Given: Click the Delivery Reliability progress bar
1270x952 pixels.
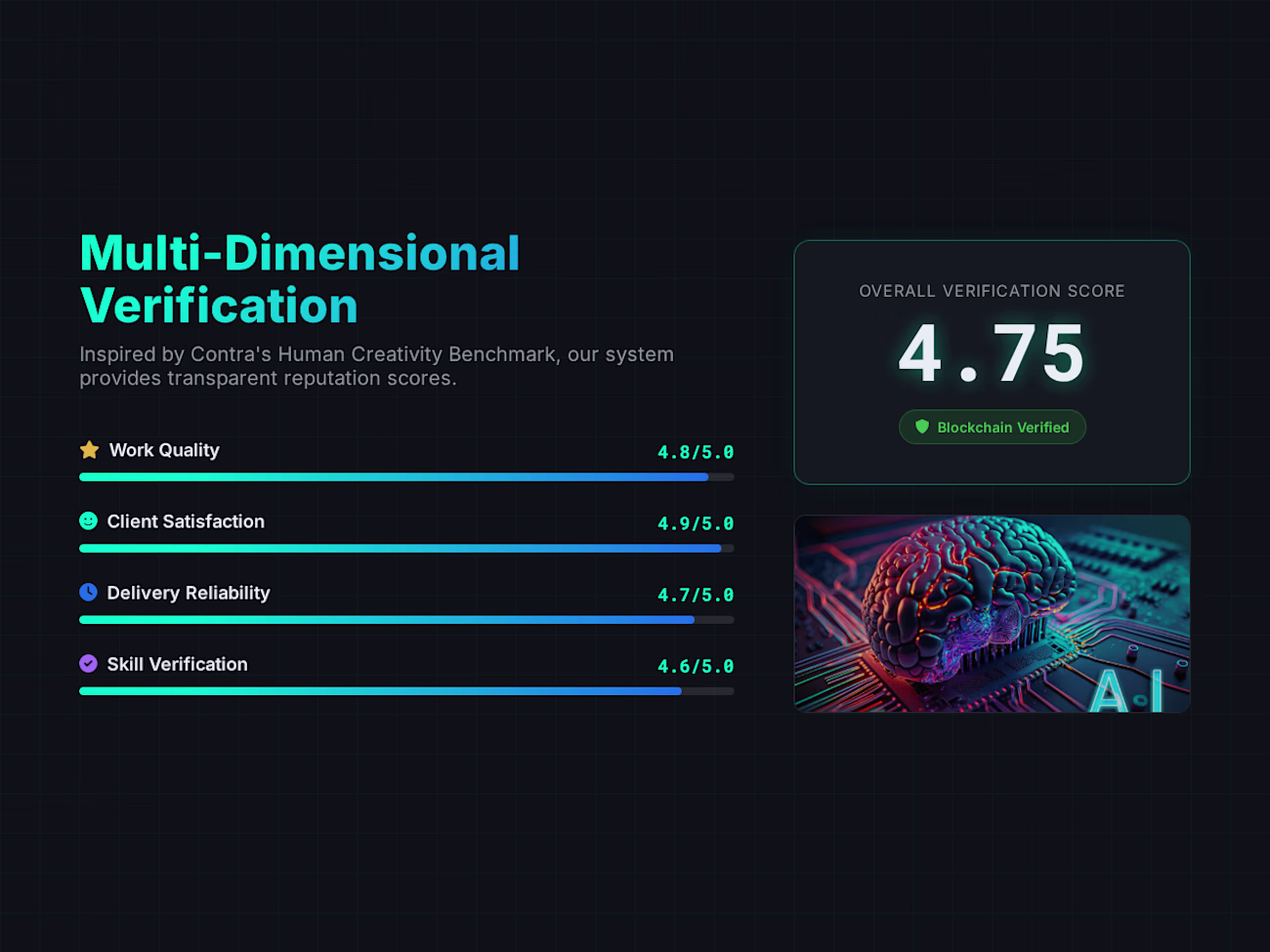Looking at the screenshot, I should 406,620.
